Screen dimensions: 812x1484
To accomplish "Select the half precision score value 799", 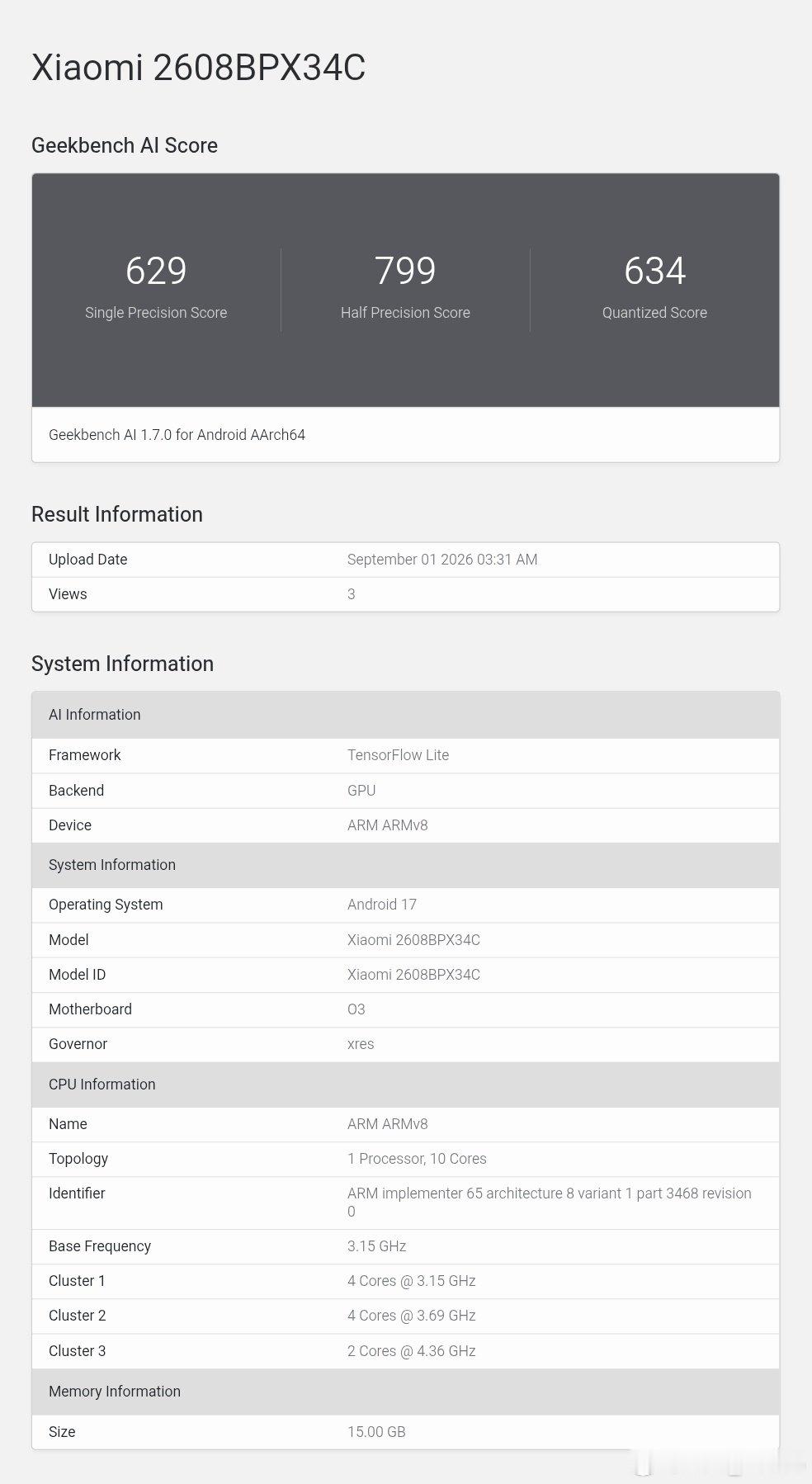I will 405,271.
